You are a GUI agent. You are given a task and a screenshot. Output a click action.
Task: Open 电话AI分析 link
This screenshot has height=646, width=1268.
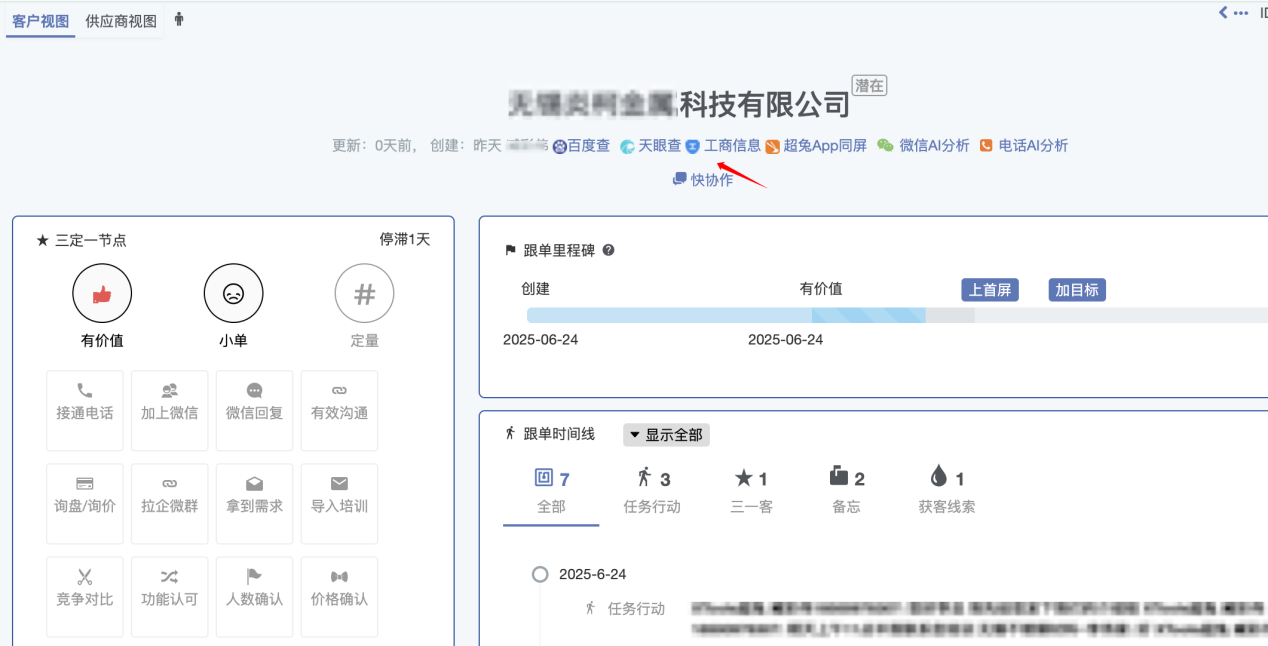coord(1024,146)
